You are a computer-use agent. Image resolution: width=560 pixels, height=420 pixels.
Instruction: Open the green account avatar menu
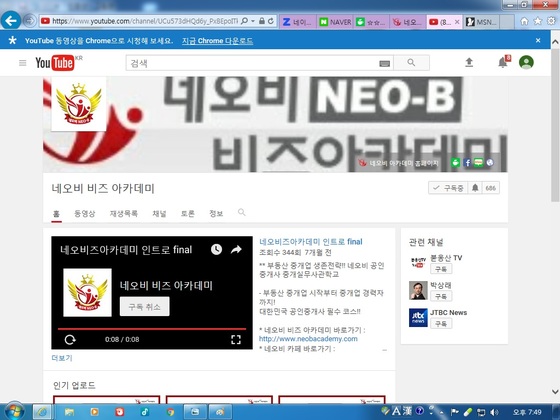click(x=526, y=62)
